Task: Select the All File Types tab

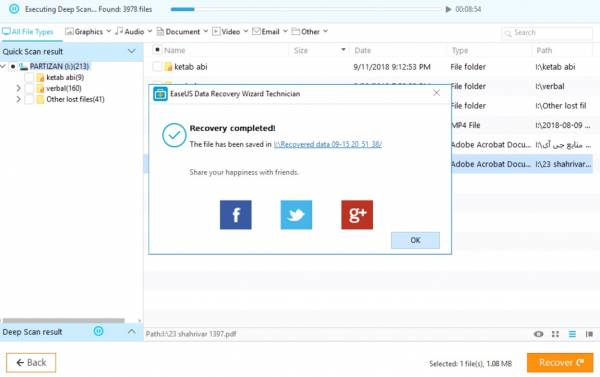Action: [28, 32]
